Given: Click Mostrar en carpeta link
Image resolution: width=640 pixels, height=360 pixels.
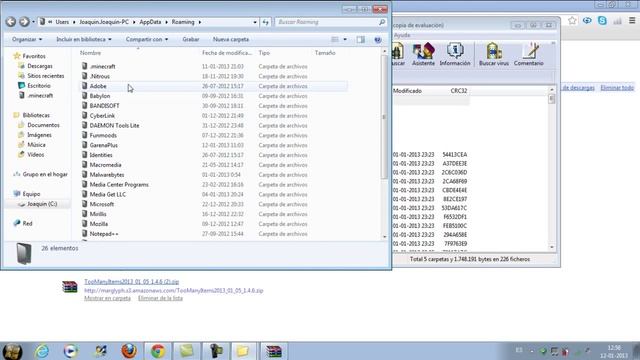Looking at the screenshot, I should (107, 298).
